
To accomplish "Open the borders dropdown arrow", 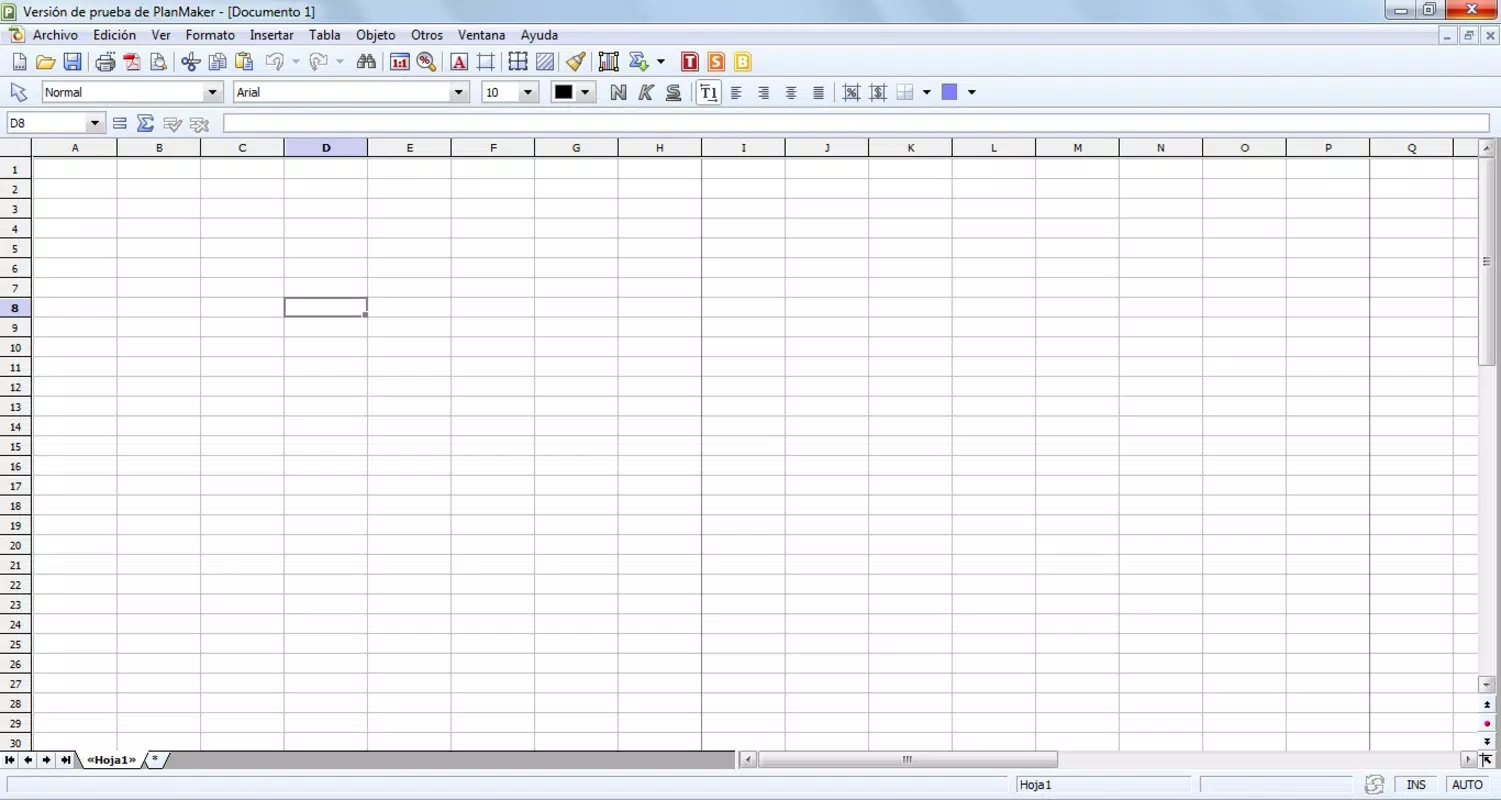I will coord(927,93).
